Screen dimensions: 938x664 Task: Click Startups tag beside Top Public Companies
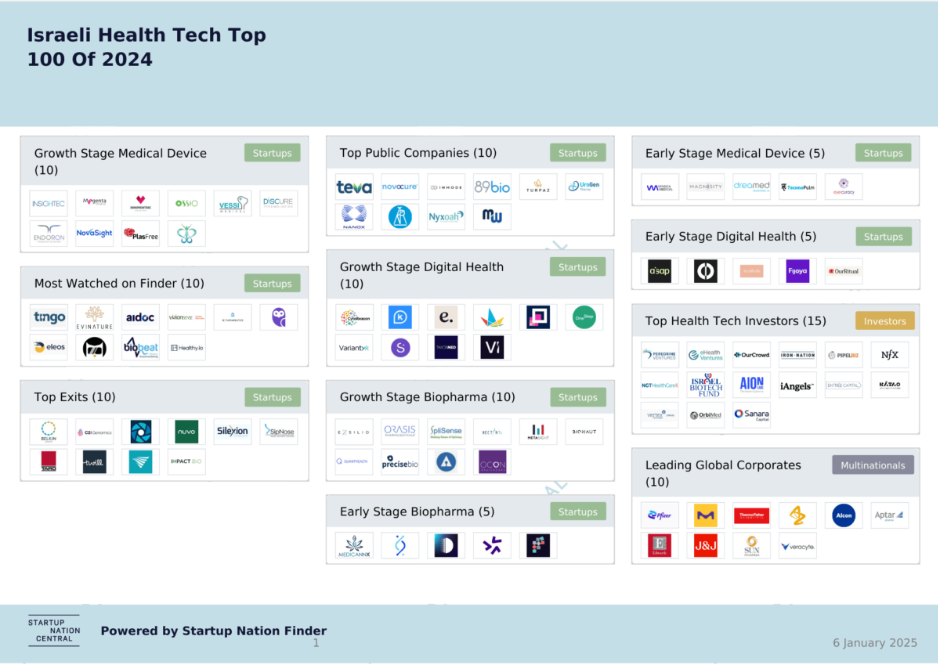[x=577, y=153]
